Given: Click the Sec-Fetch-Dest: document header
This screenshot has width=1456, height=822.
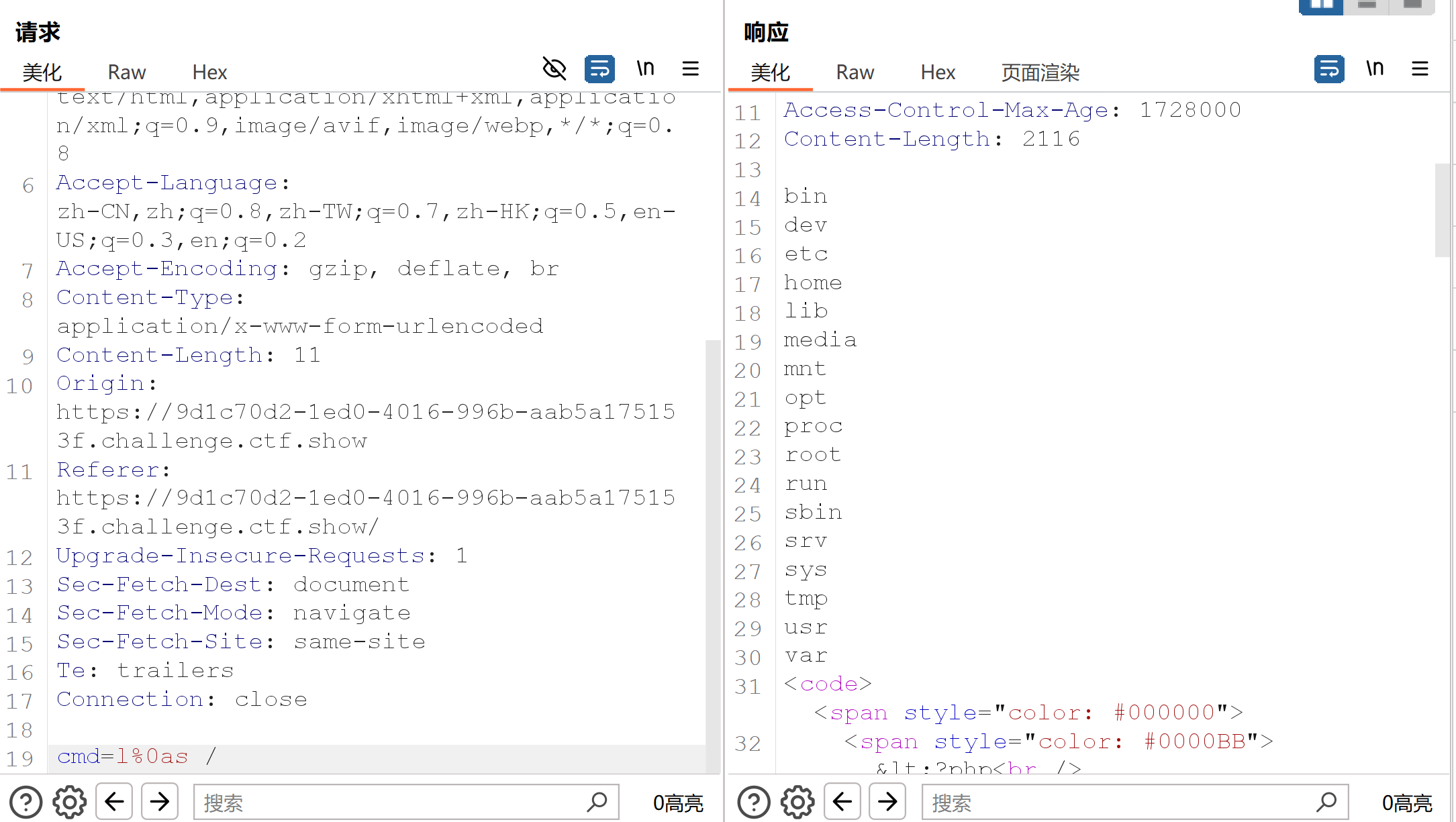Looking at the screenshot, I should (233, 584).
